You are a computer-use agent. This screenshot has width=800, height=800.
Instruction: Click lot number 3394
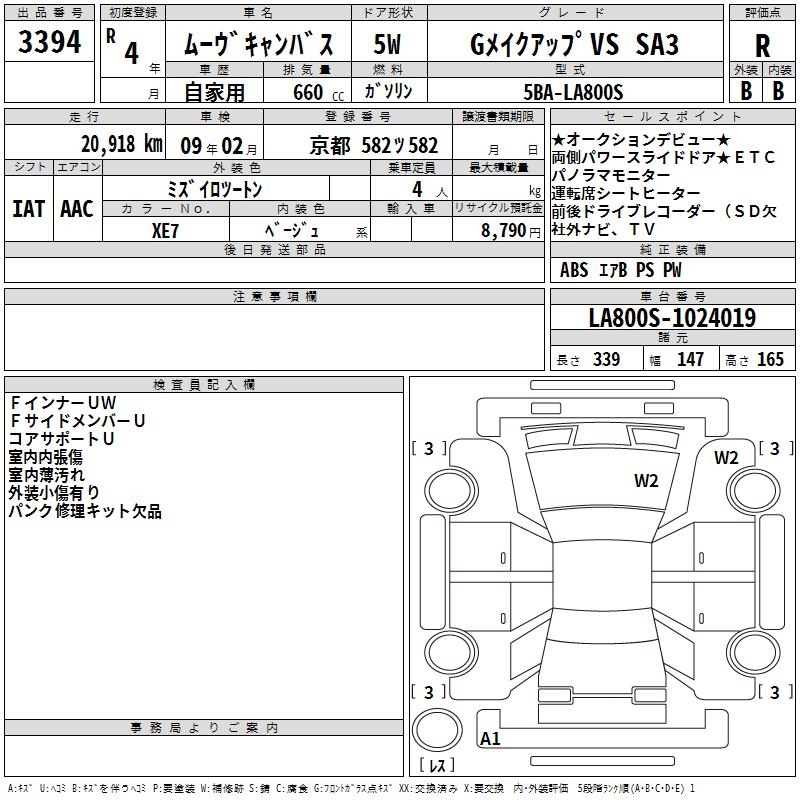pyautogui.click(x=49, y=42)
